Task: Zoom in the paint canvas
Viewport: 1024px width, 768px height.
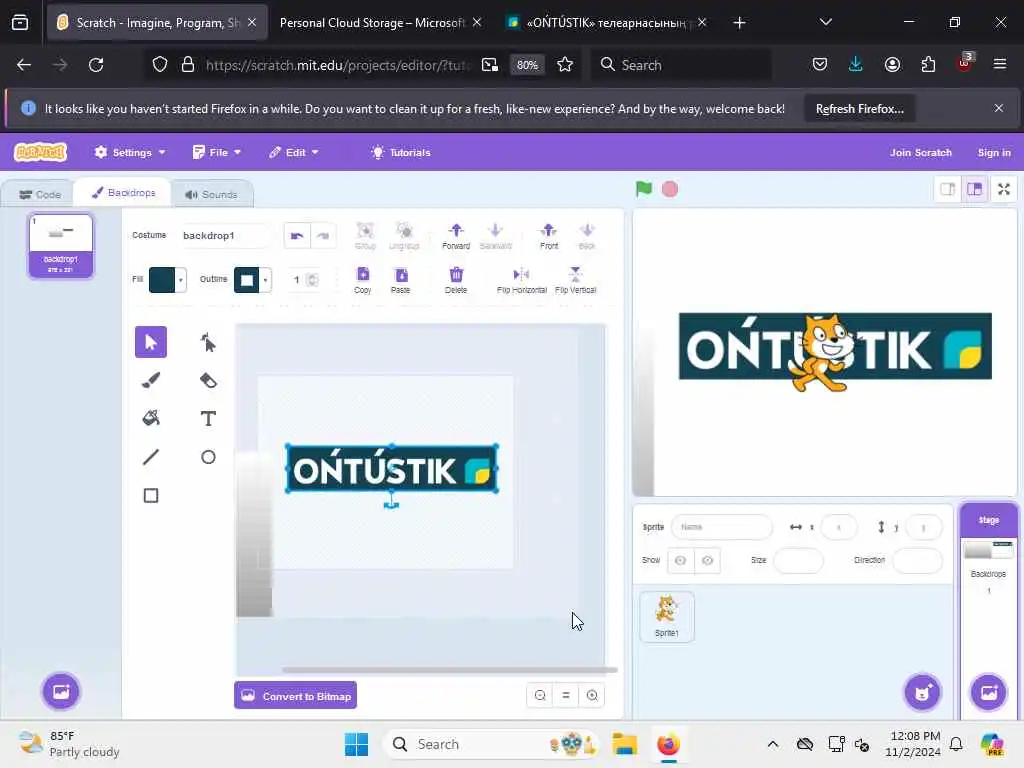Action: coord(592,696)
